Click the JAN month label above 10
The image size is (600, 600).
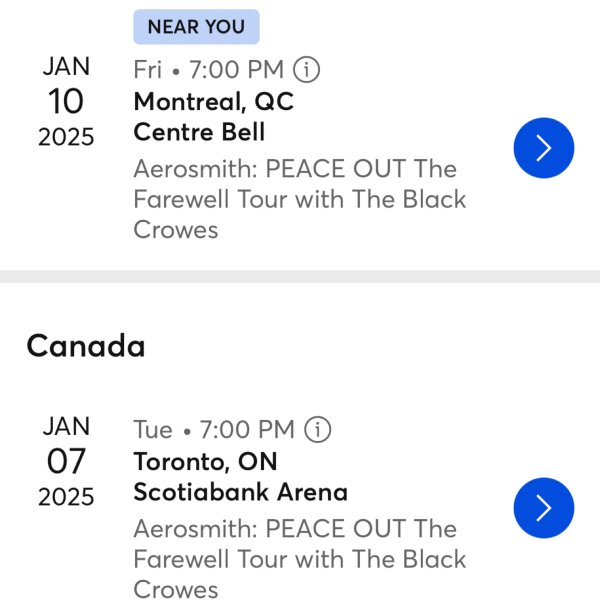[x=66, y=67]
